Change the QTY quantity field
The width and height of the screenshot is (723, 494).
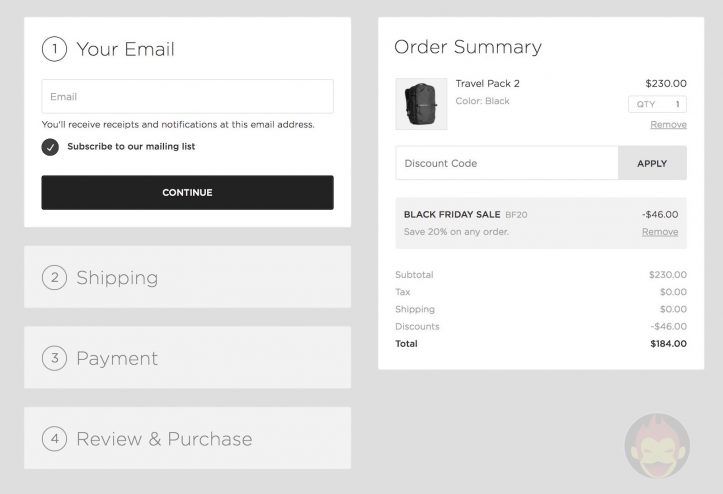click(657, 104)
